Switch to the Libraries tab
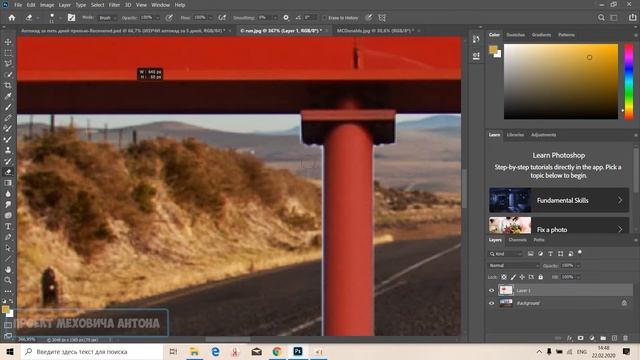640x360 pixels. click(515, 135)
